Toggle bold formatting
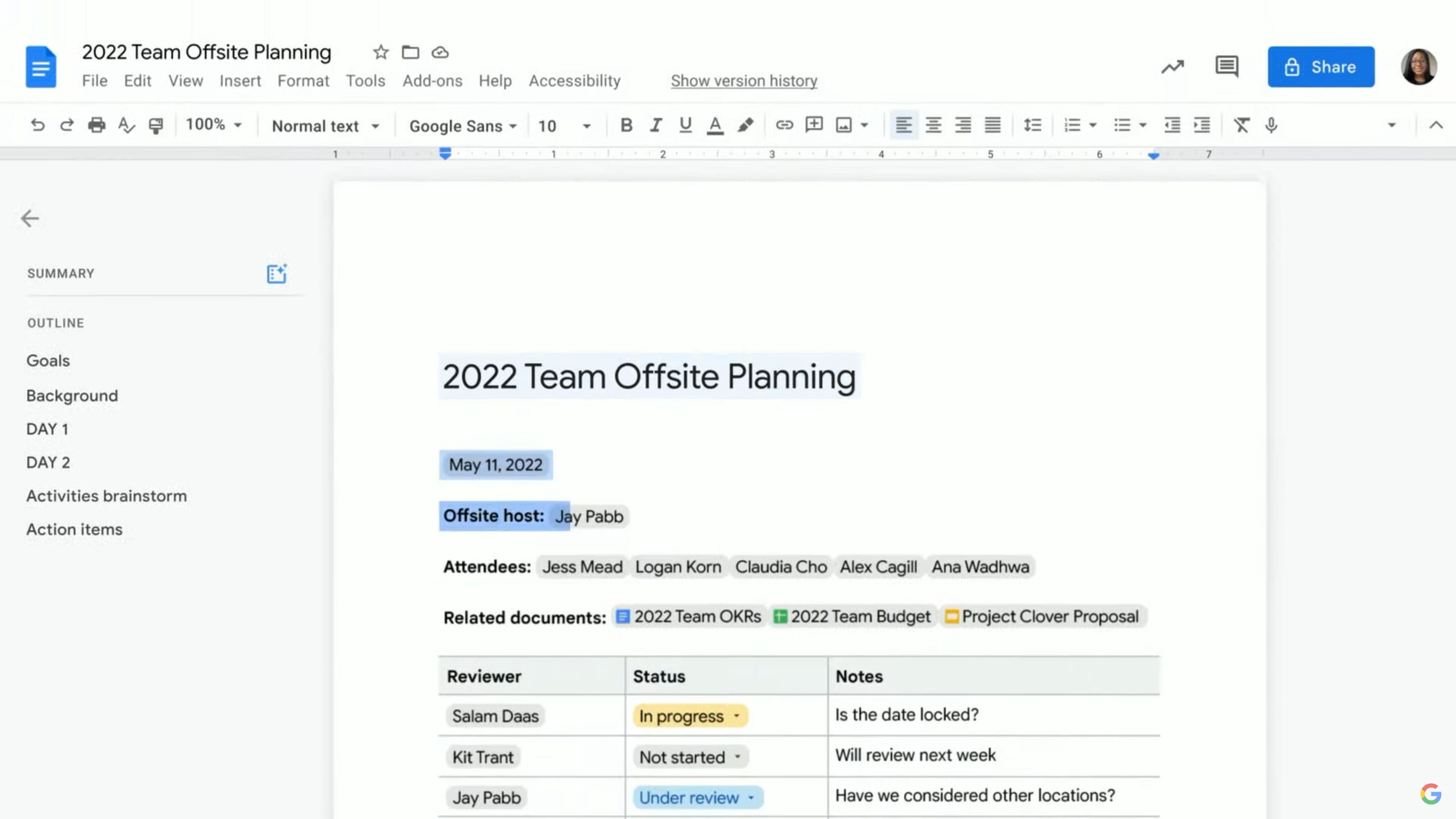This screenshot has width=1456, height=819. tap(626, 125)
